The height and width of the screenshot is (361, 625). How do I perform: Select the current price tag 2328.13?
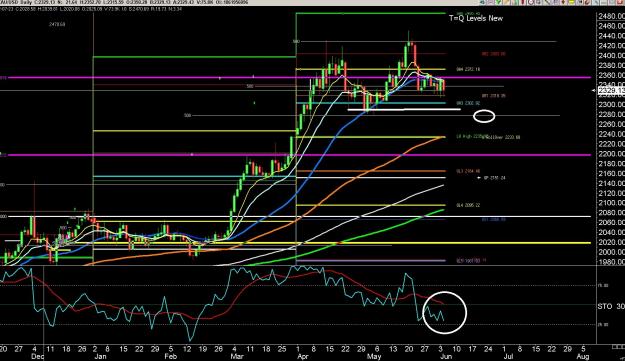click(x=611, y=91)
